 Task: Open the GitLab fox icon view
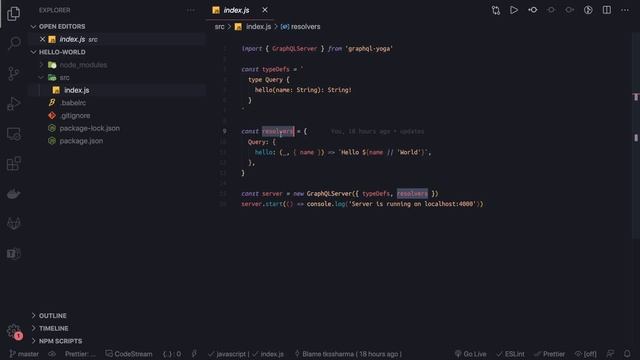[13, 223]
